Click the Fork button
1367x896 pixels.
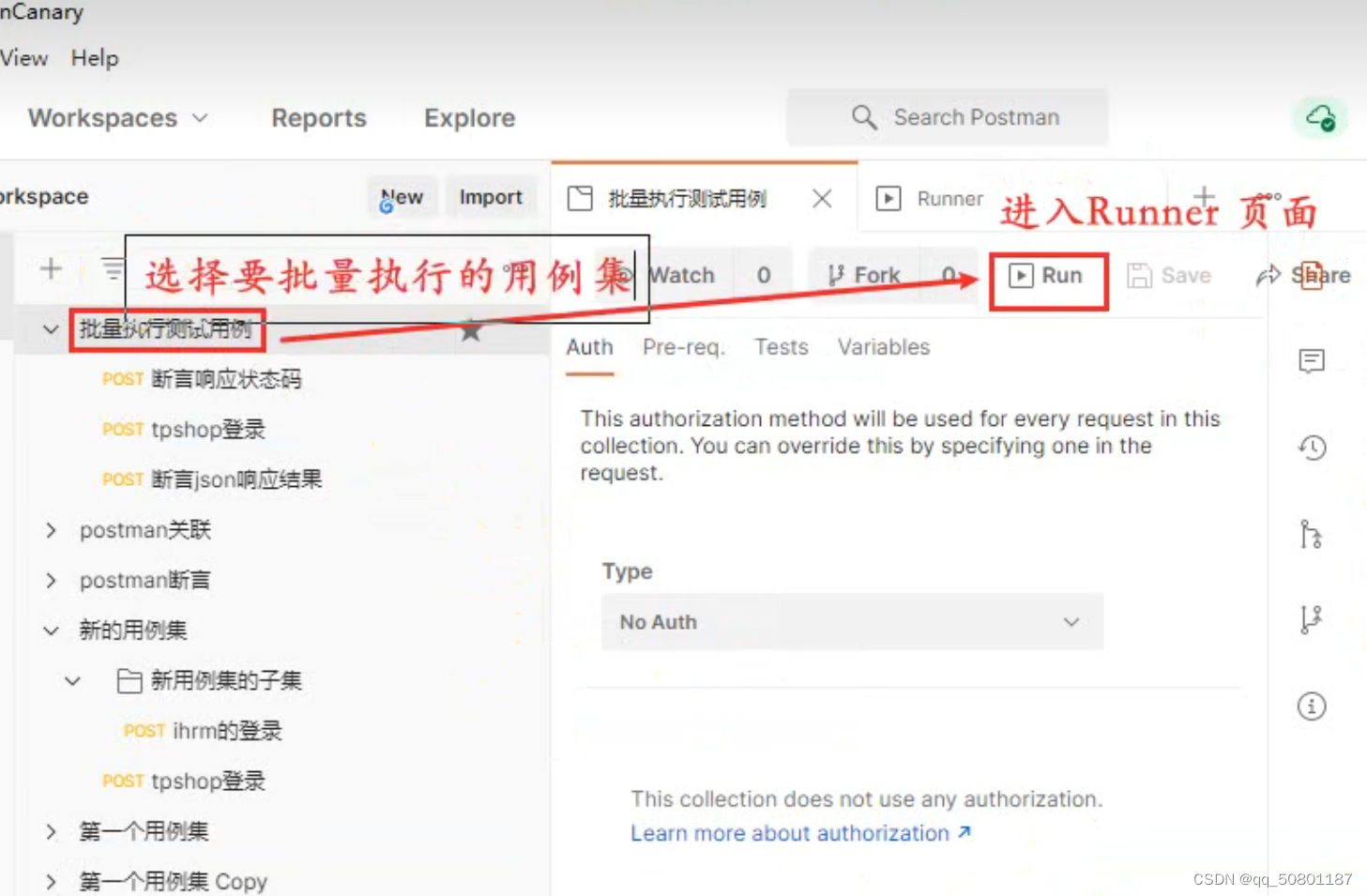(863, 276)
